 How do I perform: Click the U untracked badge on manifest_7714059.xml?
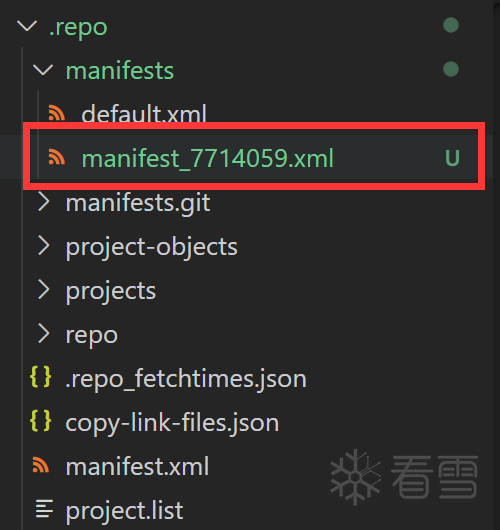click(x=452, y=158)
